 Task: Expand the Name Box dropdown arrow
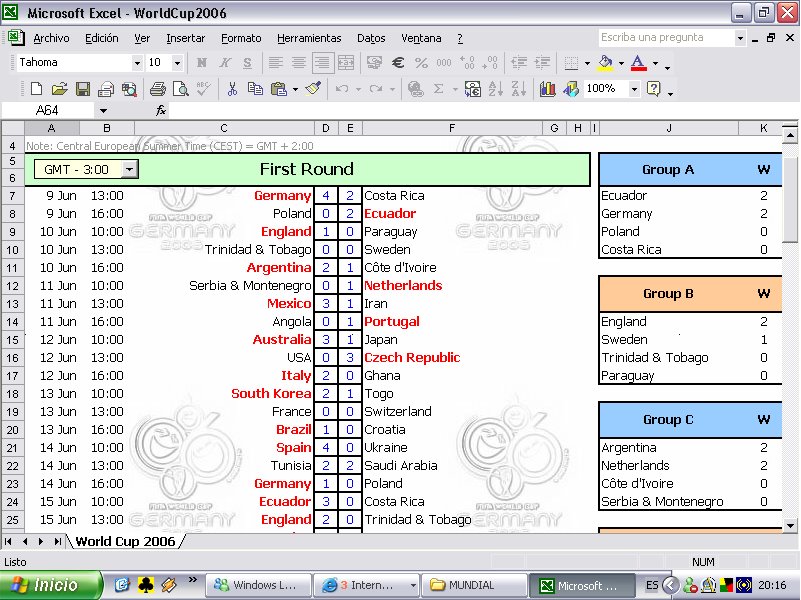(103, 110)
